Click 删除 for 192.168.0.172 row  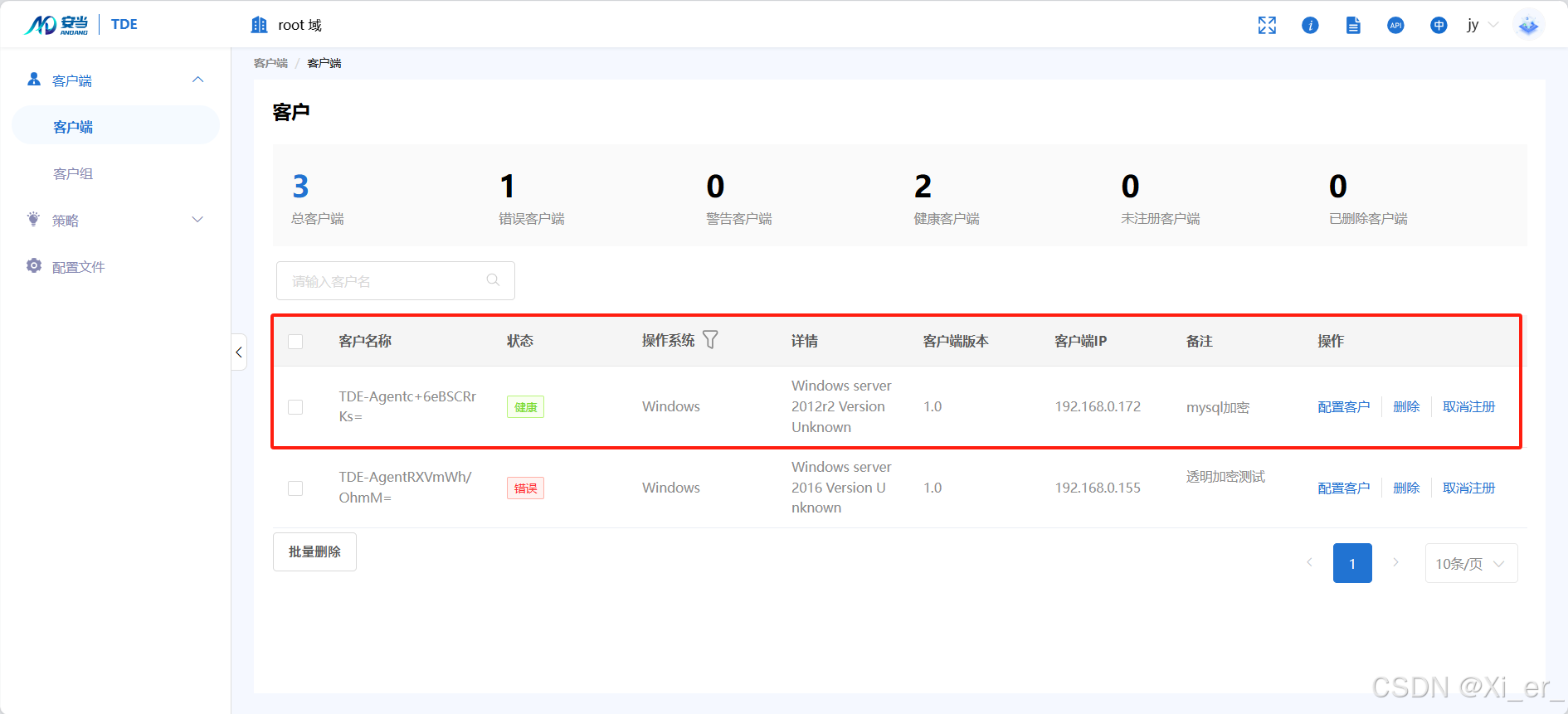pos(1406,407)
